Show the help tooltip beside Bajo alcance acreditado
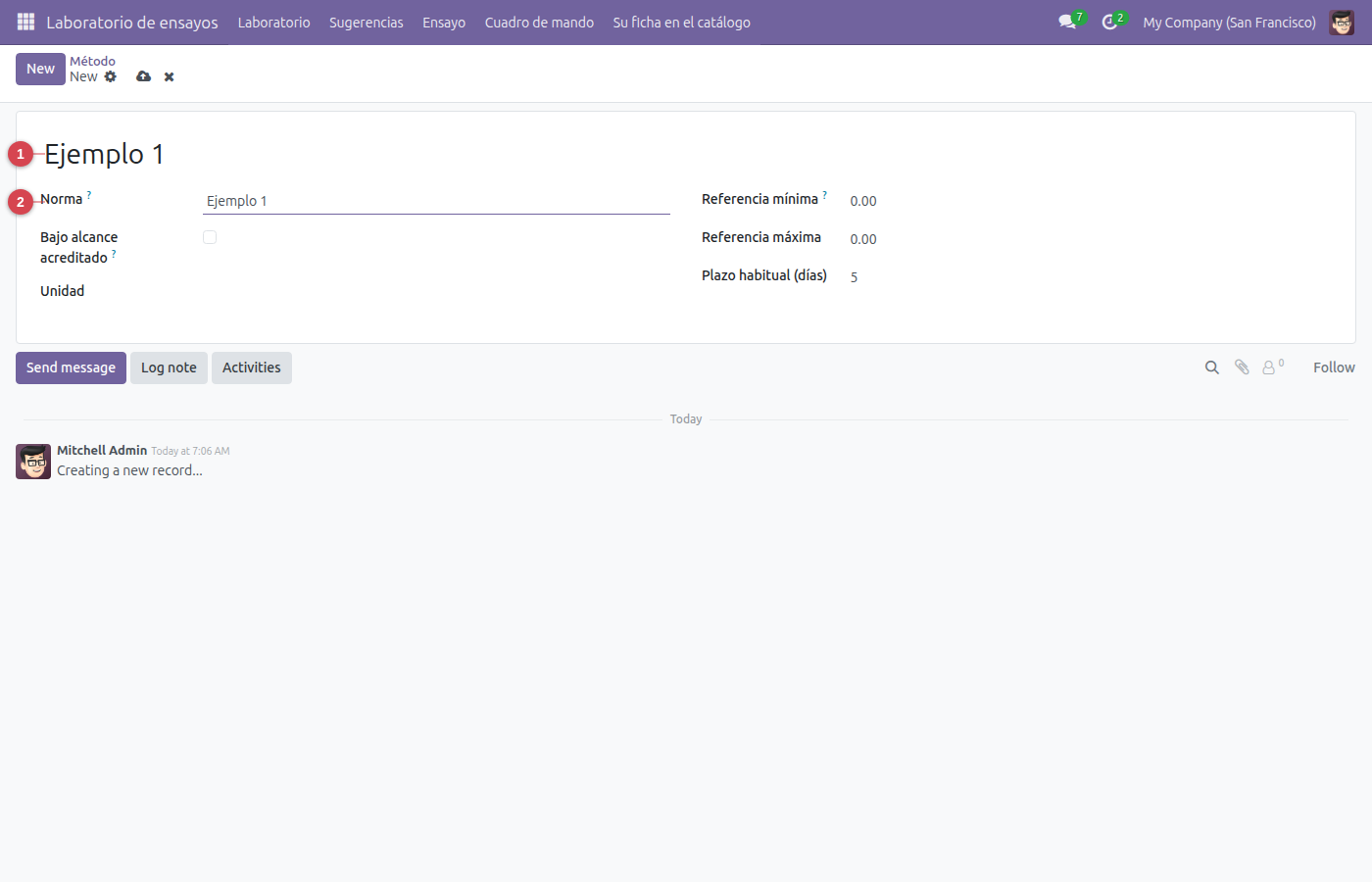This screenshot has height=882, width=1372. 114,254
